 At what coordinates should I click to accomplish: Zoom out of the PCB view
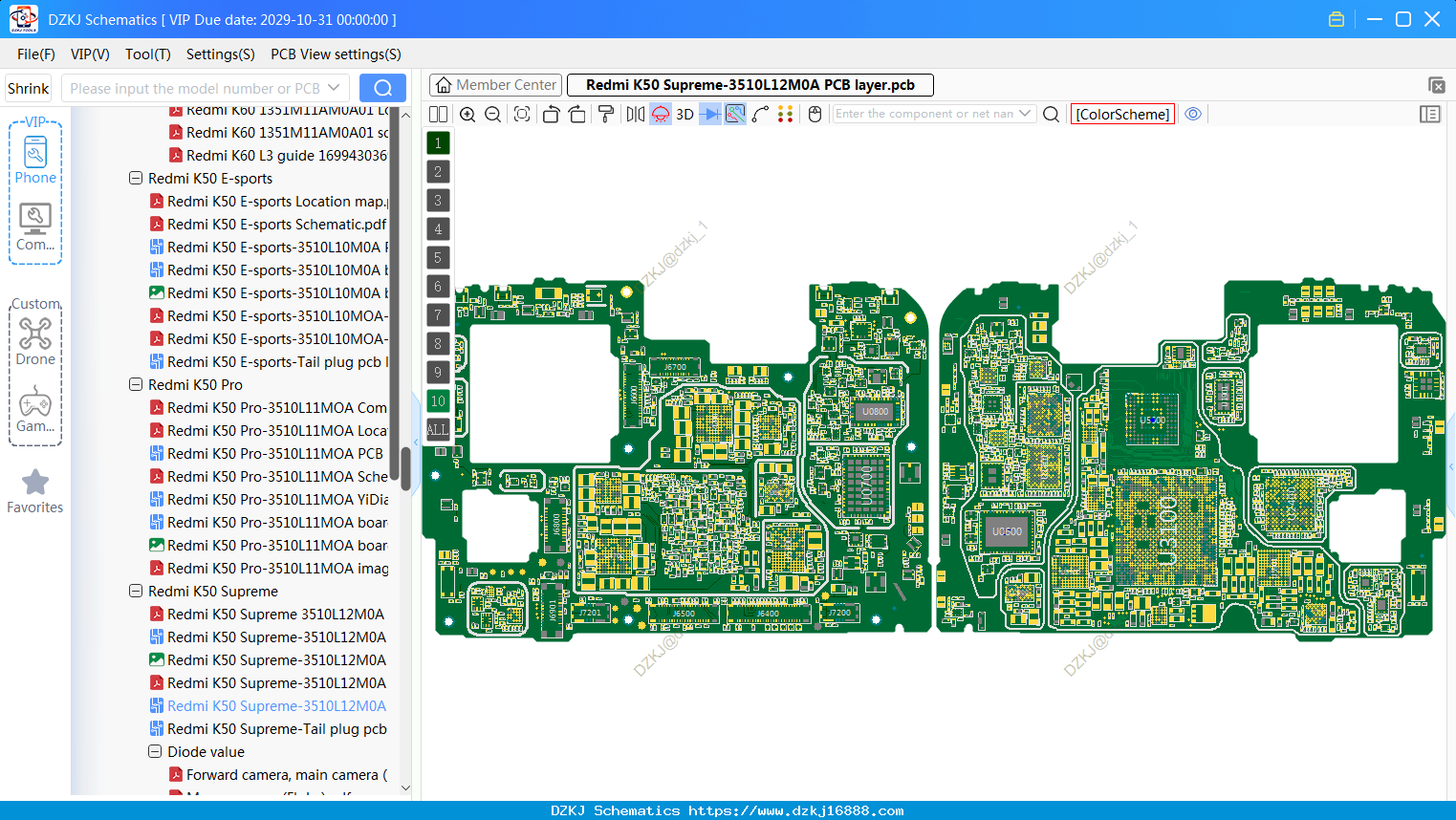[x=493, y=115]
